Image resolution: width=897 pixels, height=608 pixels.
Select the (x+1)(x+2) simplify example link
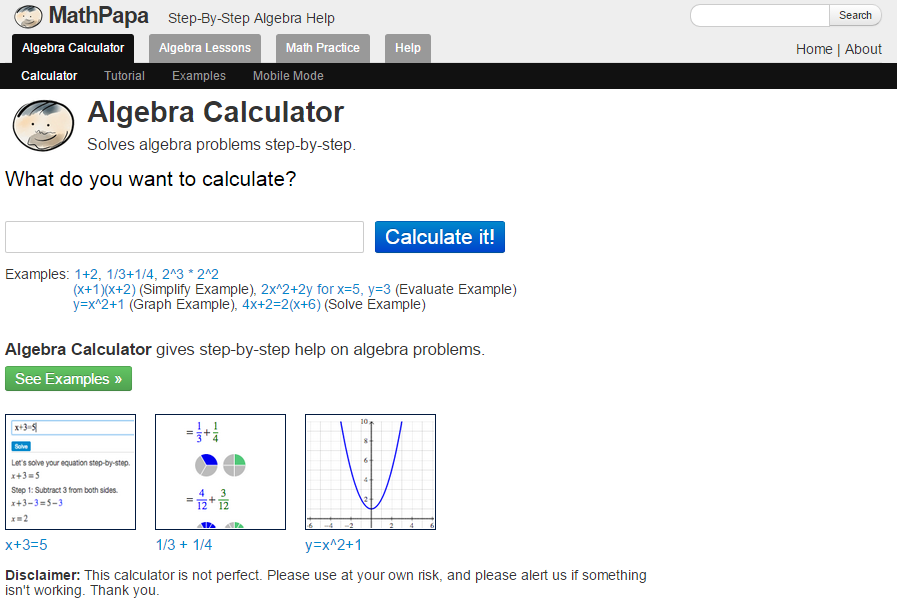(104, 289)
